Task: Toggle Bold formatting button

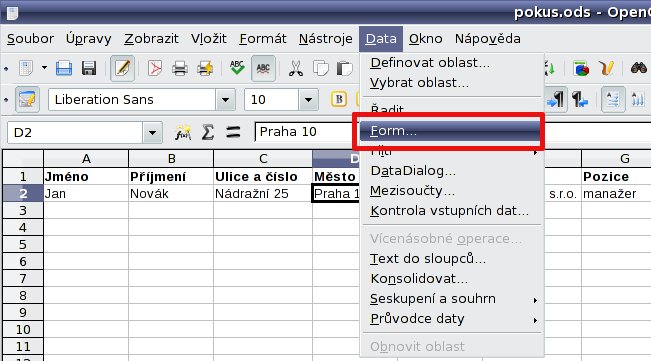Action: click(x=339, y=100)
